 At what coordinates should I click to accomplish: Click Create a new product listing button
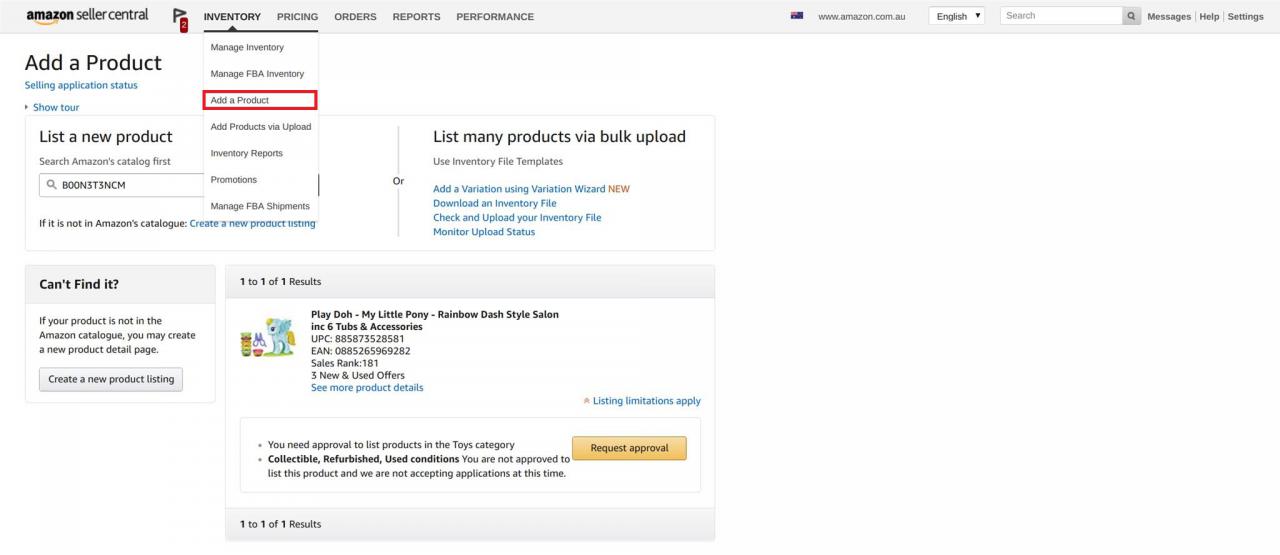(x=111, y=379)
